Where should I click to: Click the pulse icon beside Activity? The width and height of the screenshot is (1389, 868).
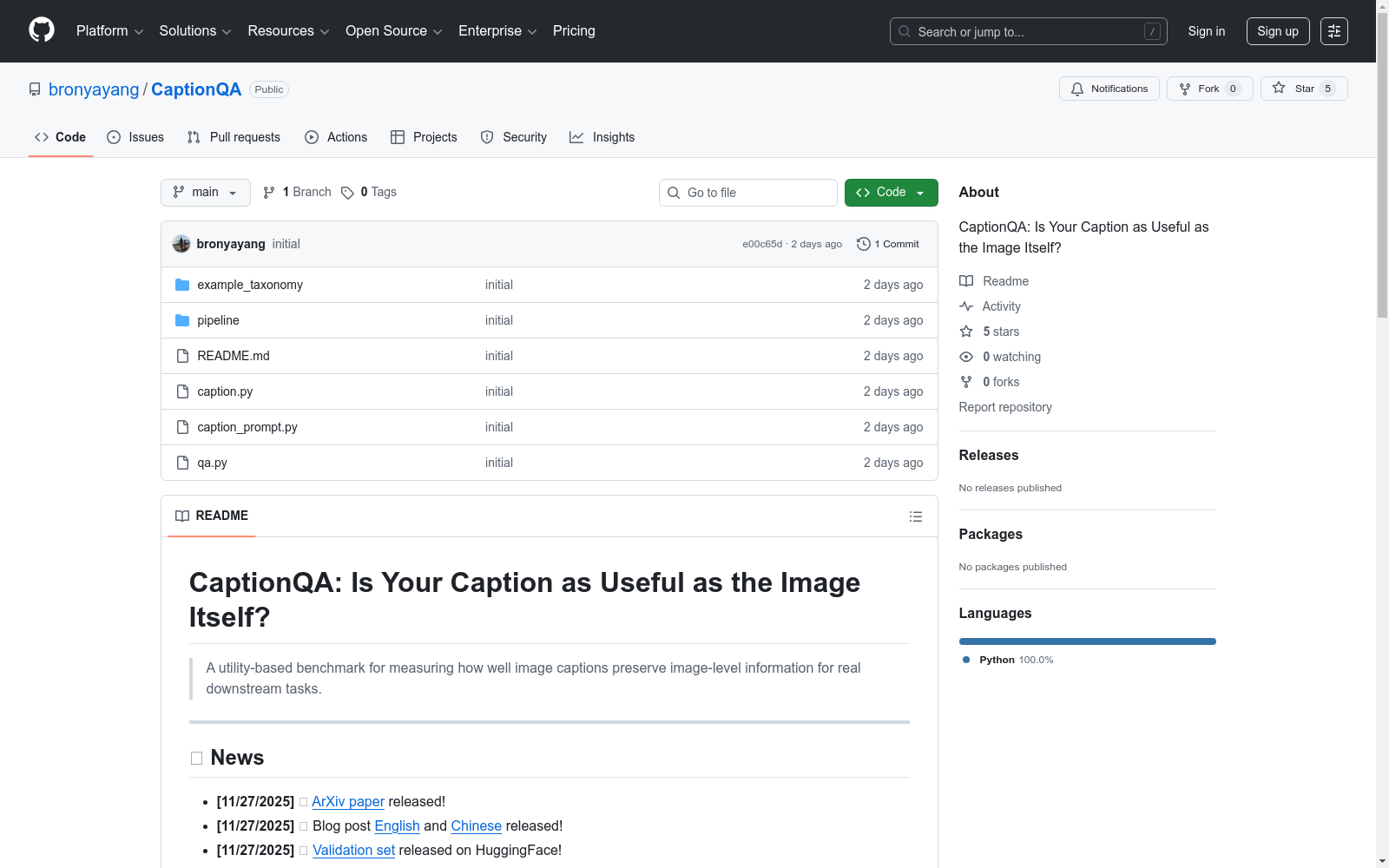pos(966,306)
